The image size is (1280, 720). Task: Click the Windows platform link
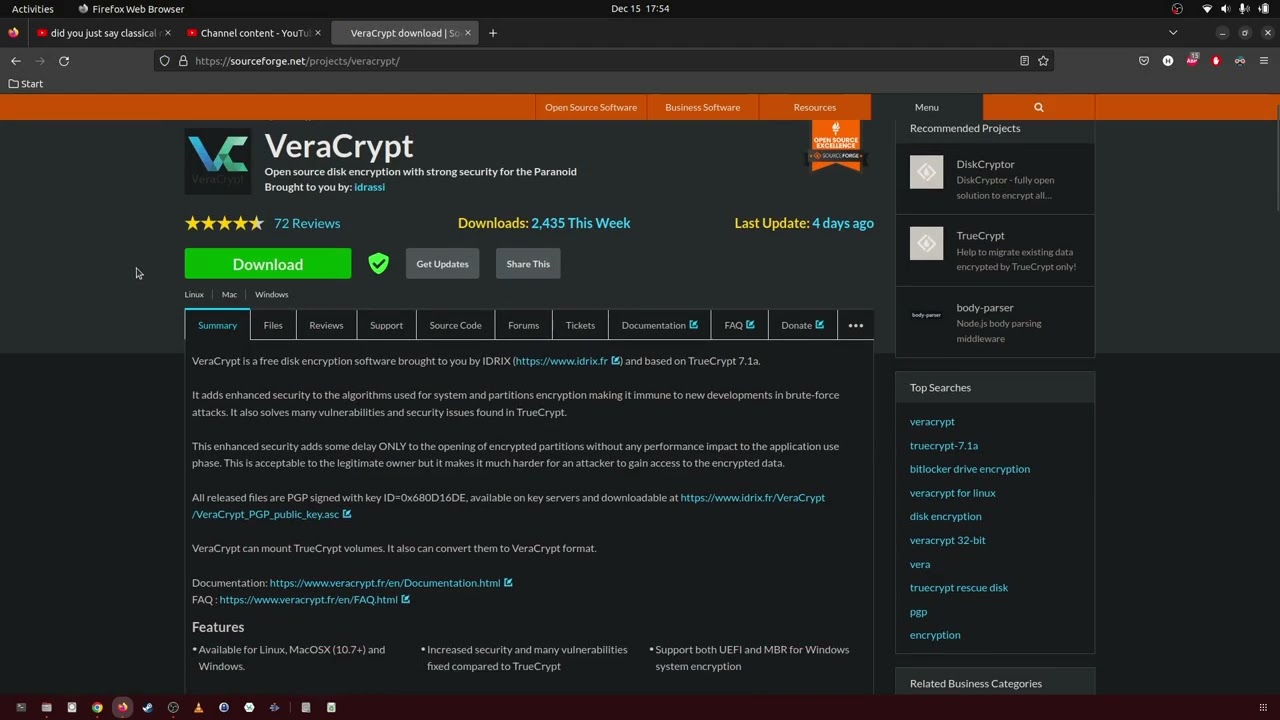(x=272, y=295)
